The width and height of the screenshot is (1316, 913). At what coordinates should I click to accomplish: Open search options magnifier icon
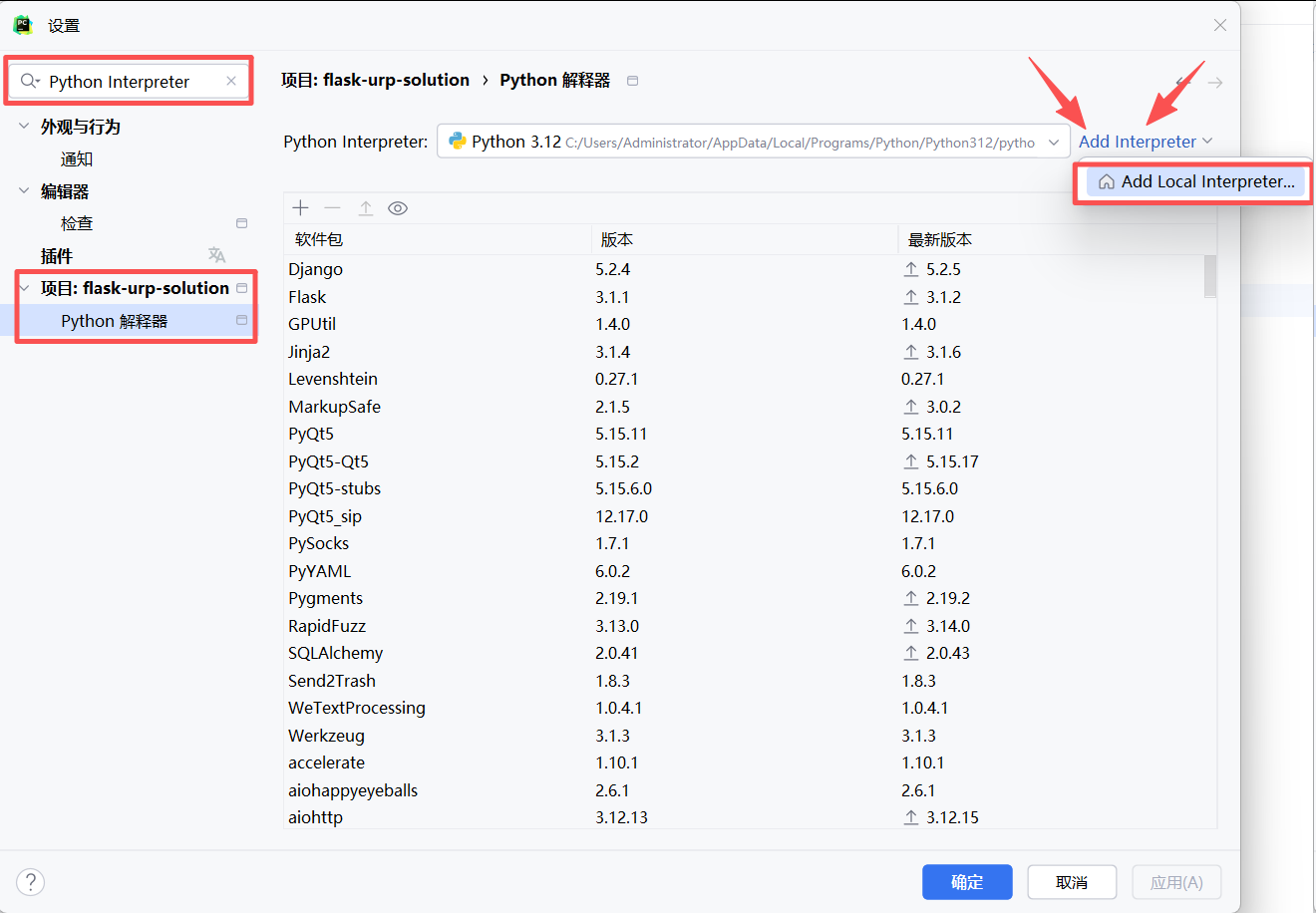30,81
